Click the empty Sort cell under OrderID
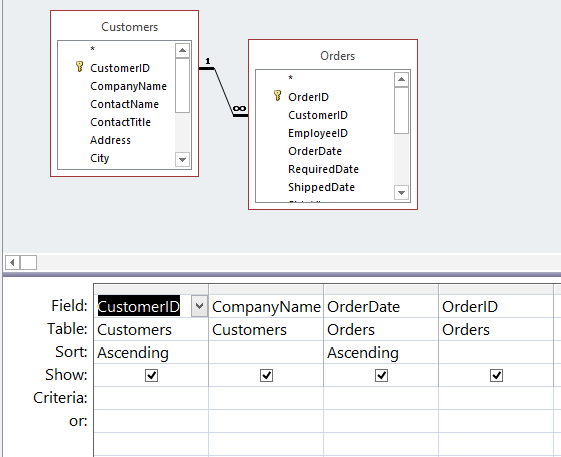561x457 pixels. point(496,352)
